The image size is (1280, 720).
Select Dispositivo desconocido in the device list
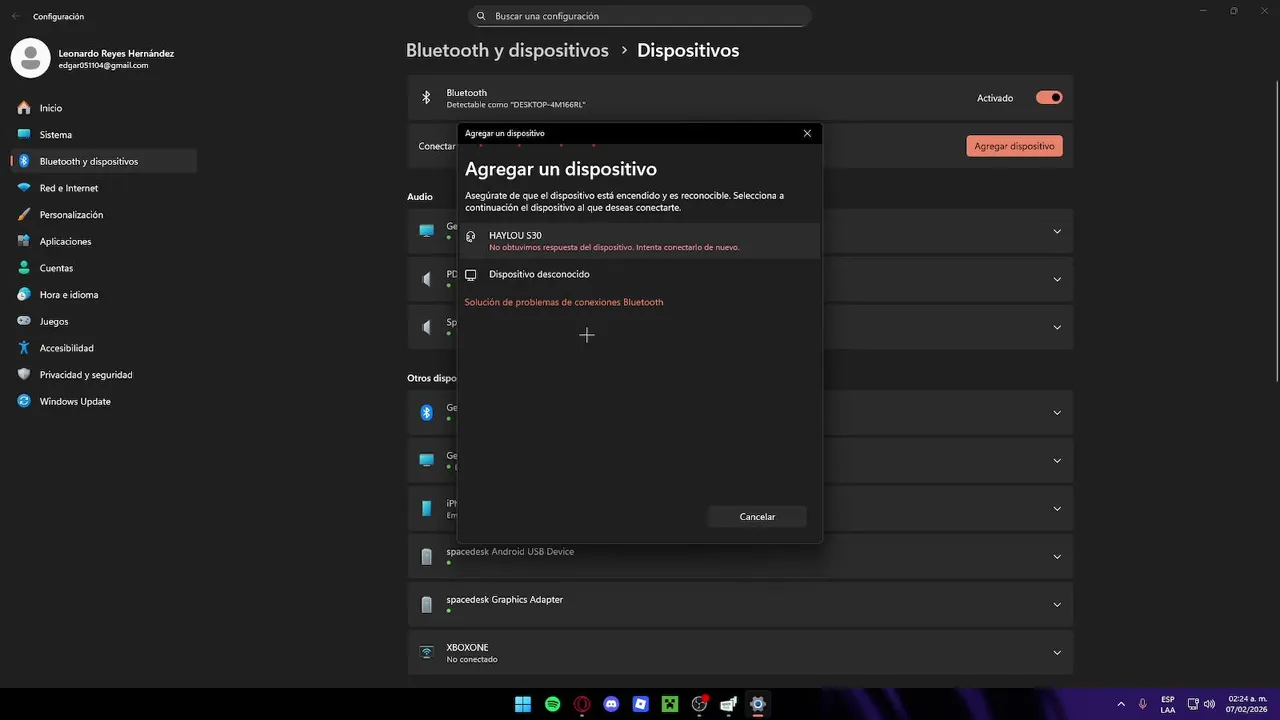coord(640,275)
